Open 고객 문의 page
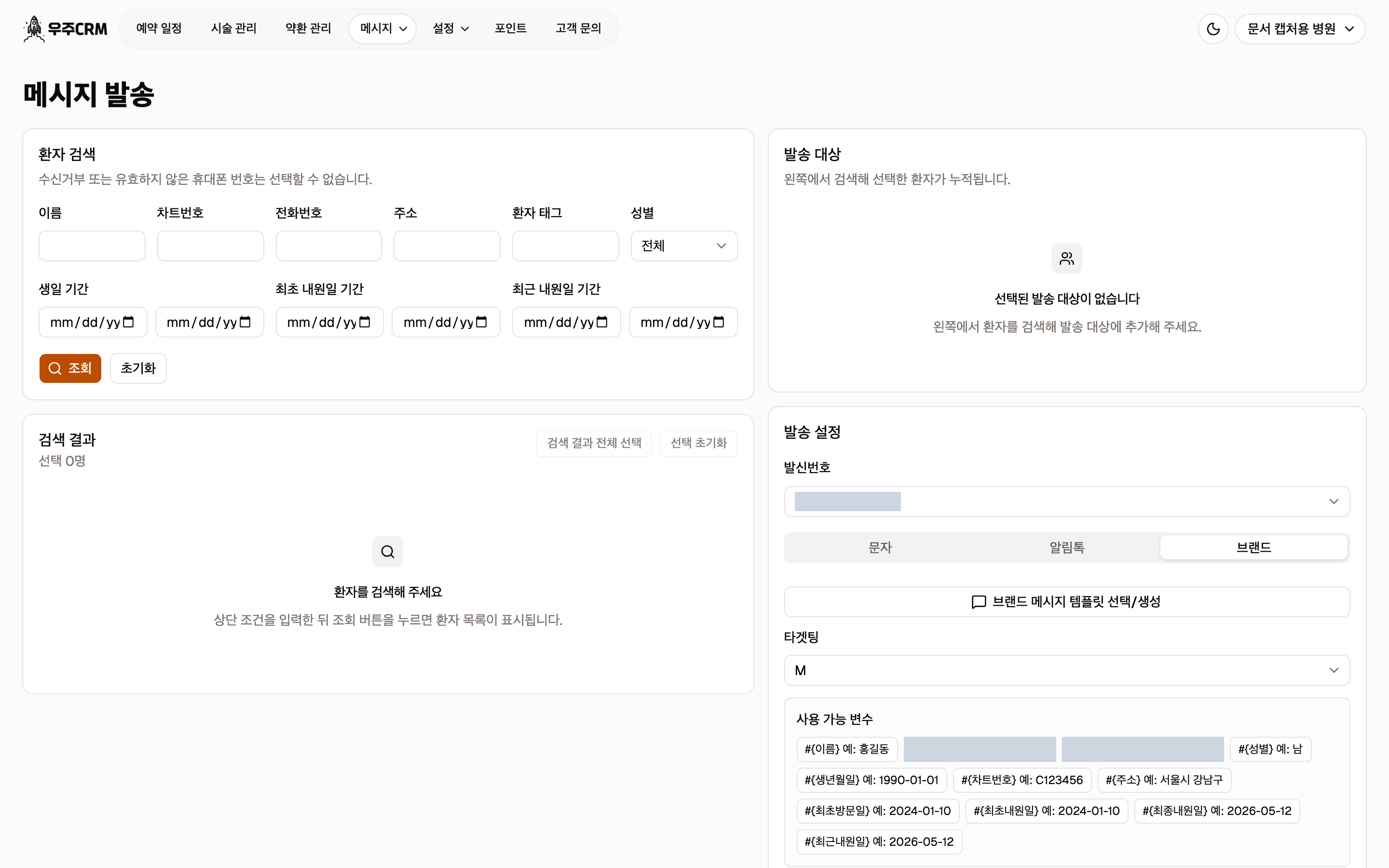The image size is (1389, 868). point(578,29)
